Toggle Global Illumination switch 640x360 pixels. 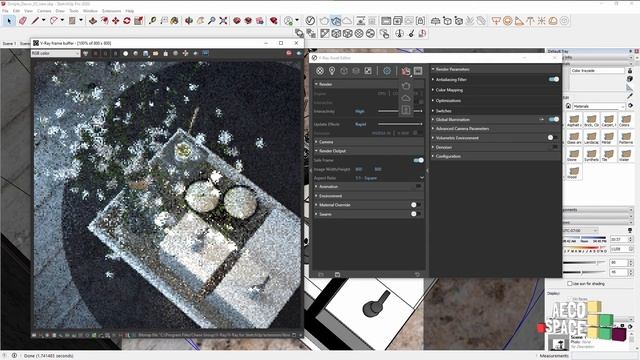point(553,119)
